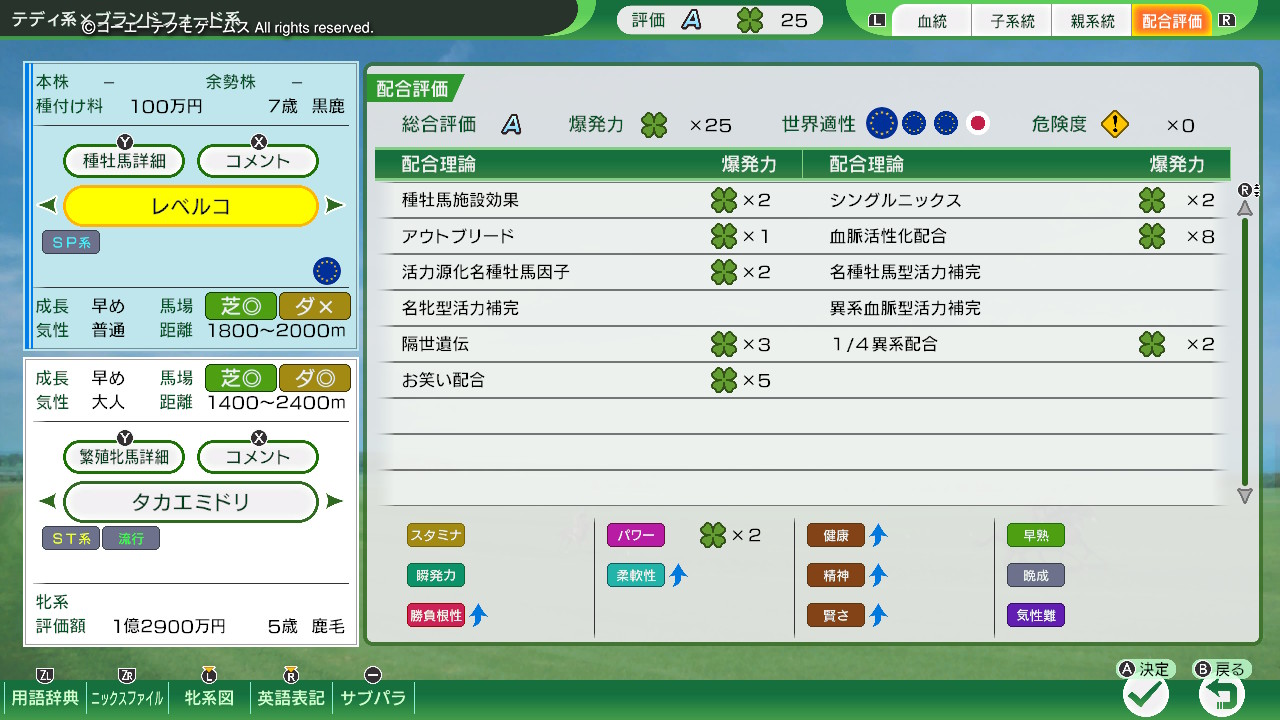Open コメント for the broodmare
Viewport: 1280px width, 720px height.
[x=258, y=457]
